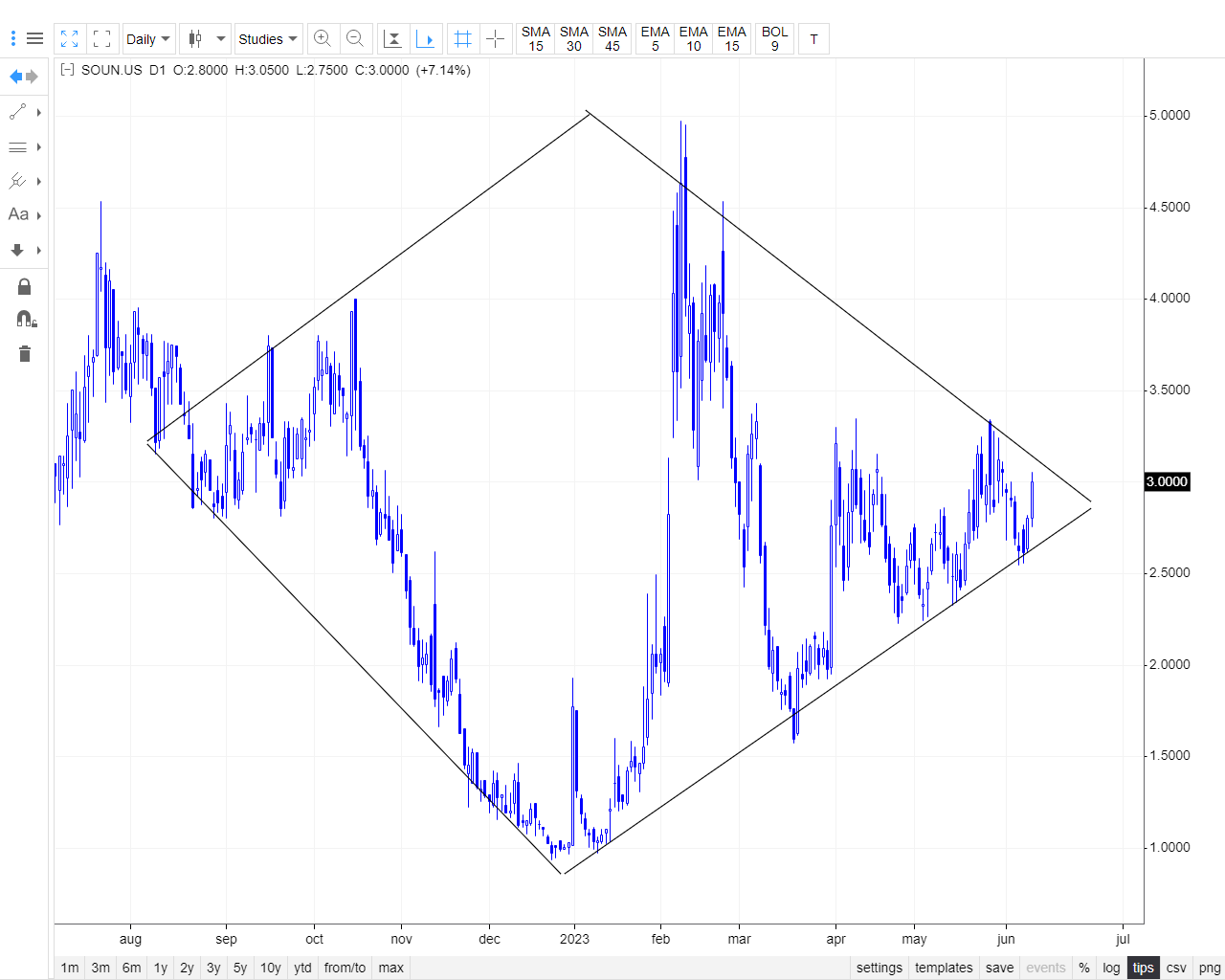The width and height of the screenshot is (1225, 980).
Task: Switch to log scale
Action: tap(1110, 968)
